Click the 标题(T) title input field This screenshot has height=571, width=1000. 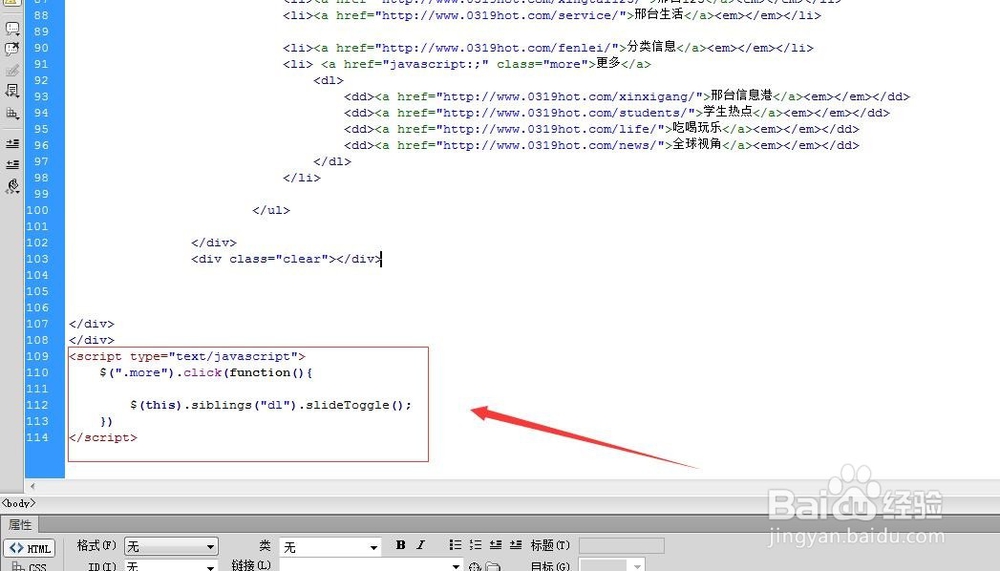[621, 545]
